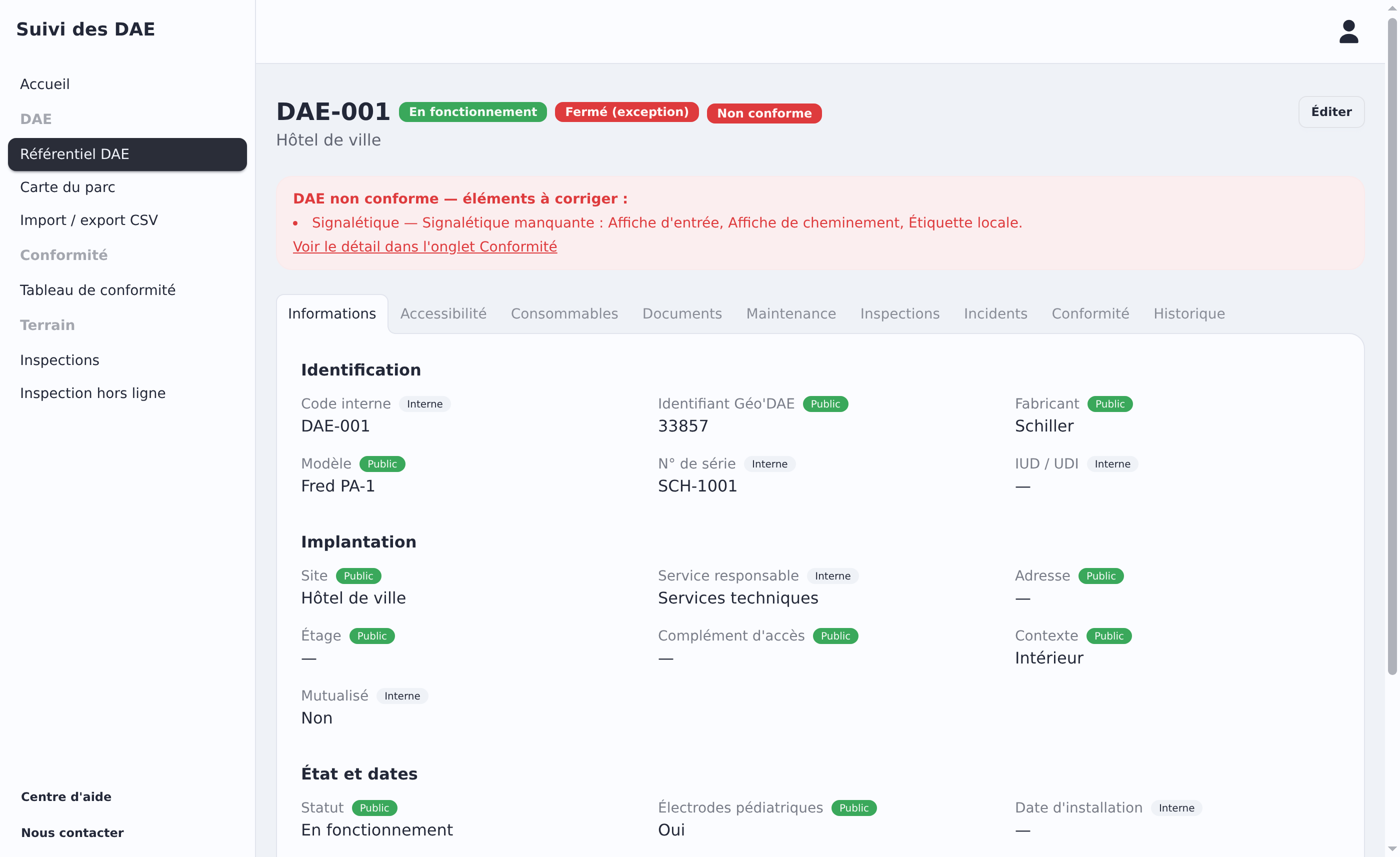Click the Service responsable value Services techniques
The height and width of the screenshot is (857, 1400).
(x=738, y=598)
